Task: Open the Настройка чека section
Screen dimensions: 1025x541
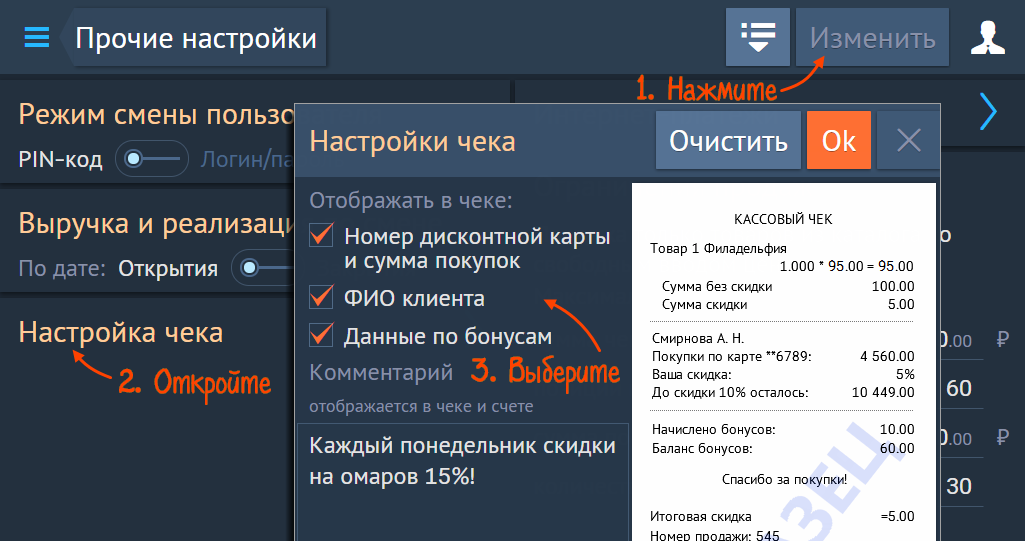Action: pyautogui.click(x=121, y=332)
